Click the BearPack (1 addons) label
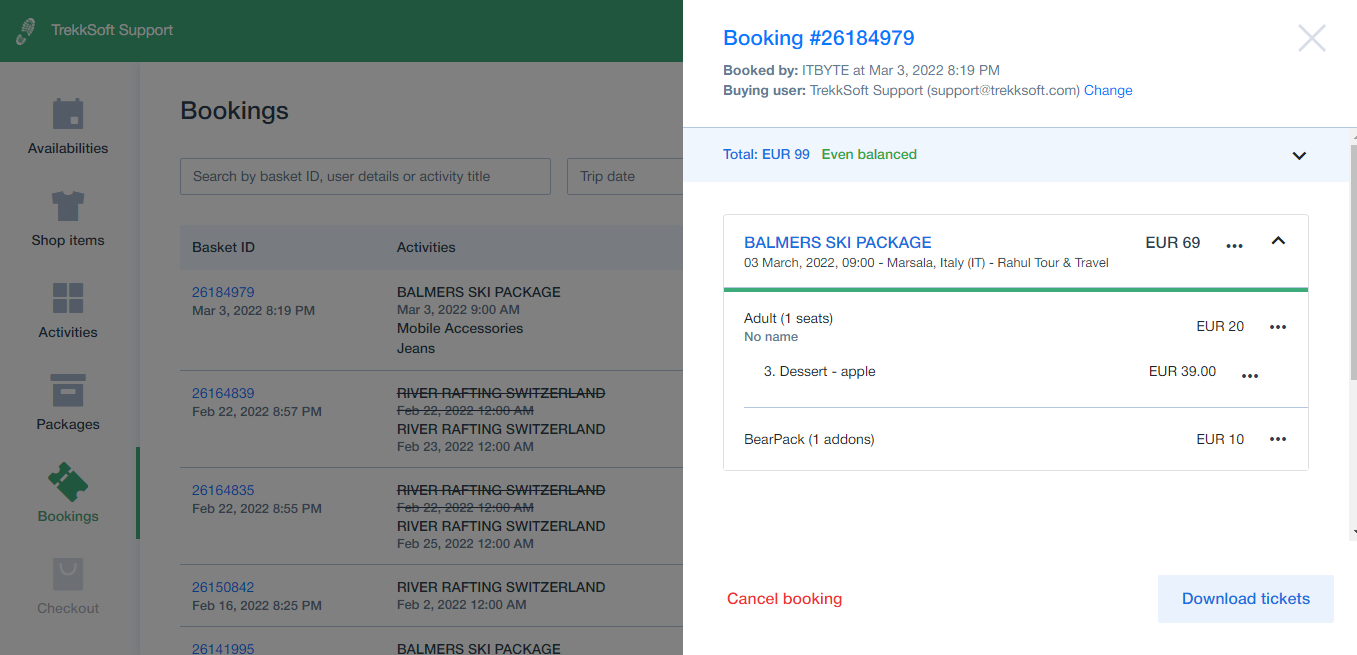This screenshot has width=1357, height=655. tap(809, 439)
